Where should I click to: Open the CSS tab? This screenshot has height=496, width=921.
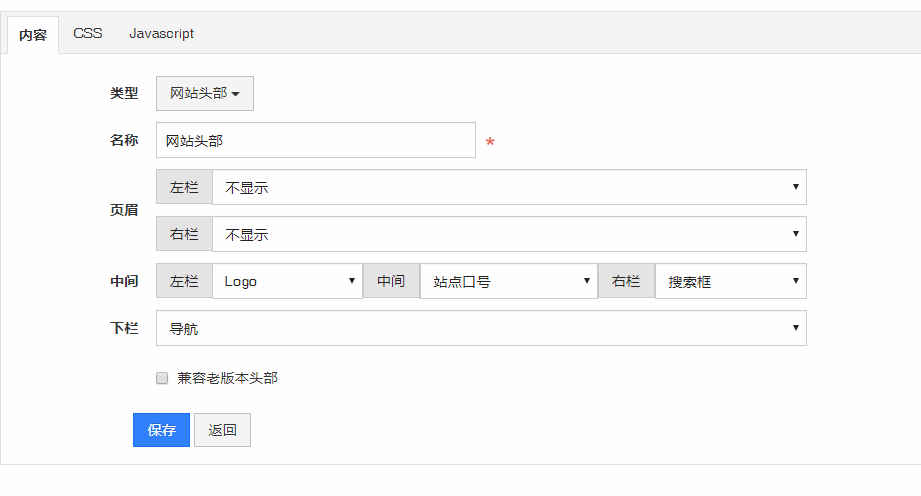(x=88, y=33)
